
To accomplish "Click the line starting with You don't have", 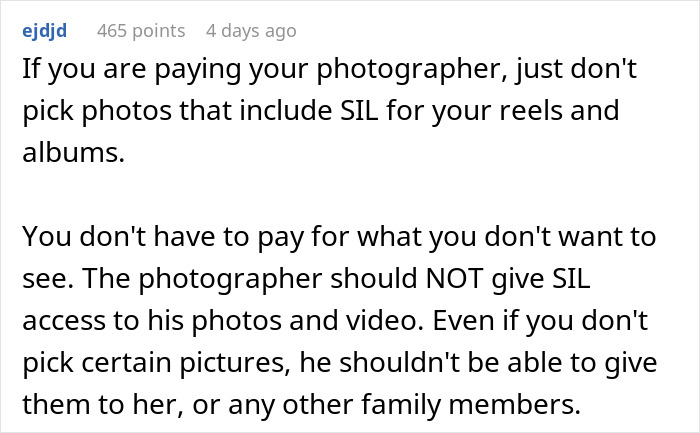I will [339, 237].
